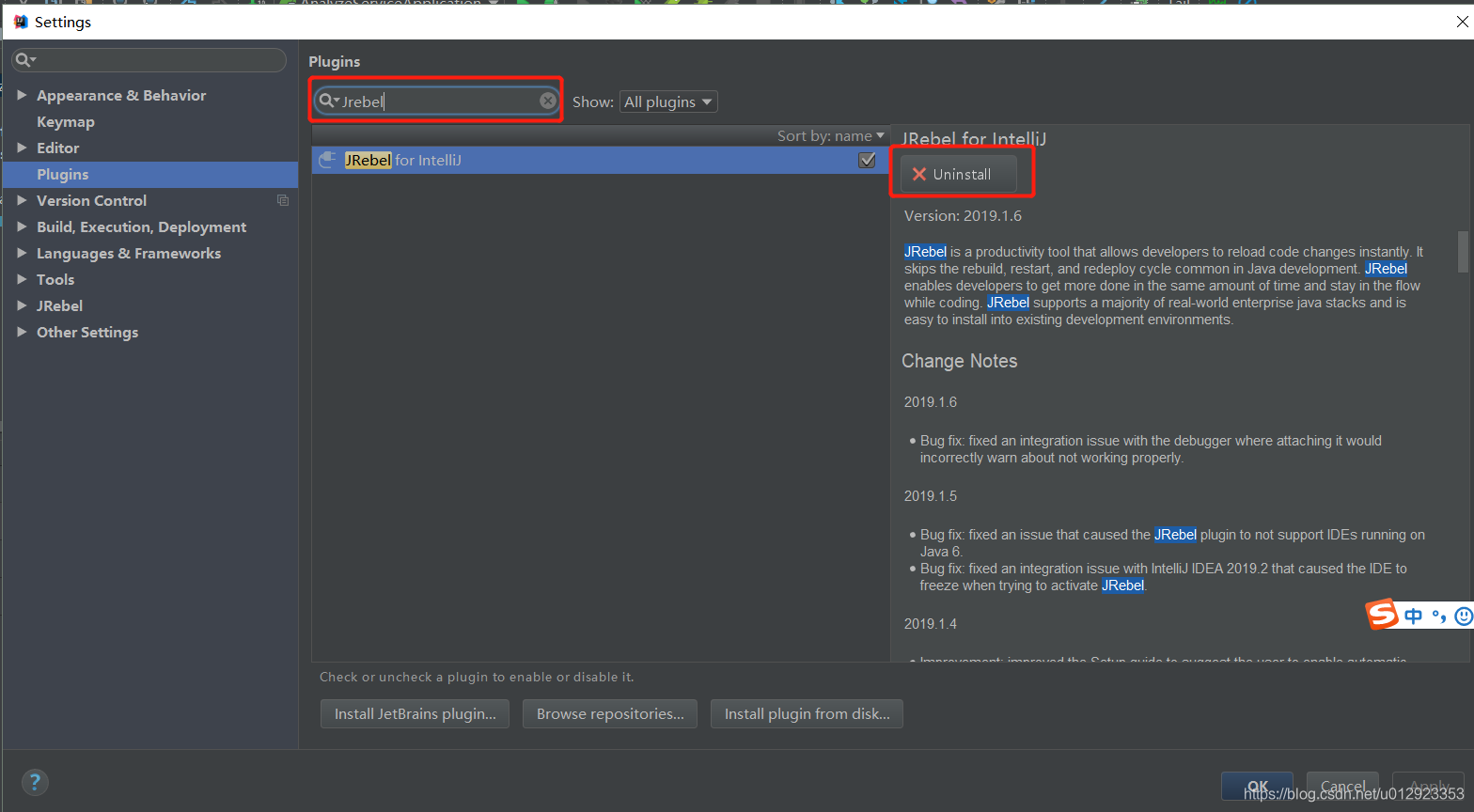Confirm settings with OK button

tap(1257, 786)
